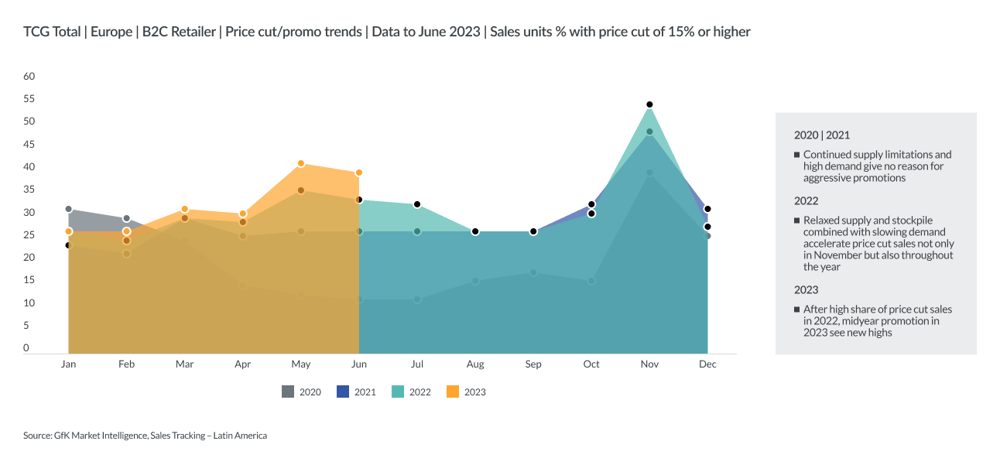Select the Nov label on the x-axis
Image resolution: width=1000 pixels, height=465 pixels.
649,365
